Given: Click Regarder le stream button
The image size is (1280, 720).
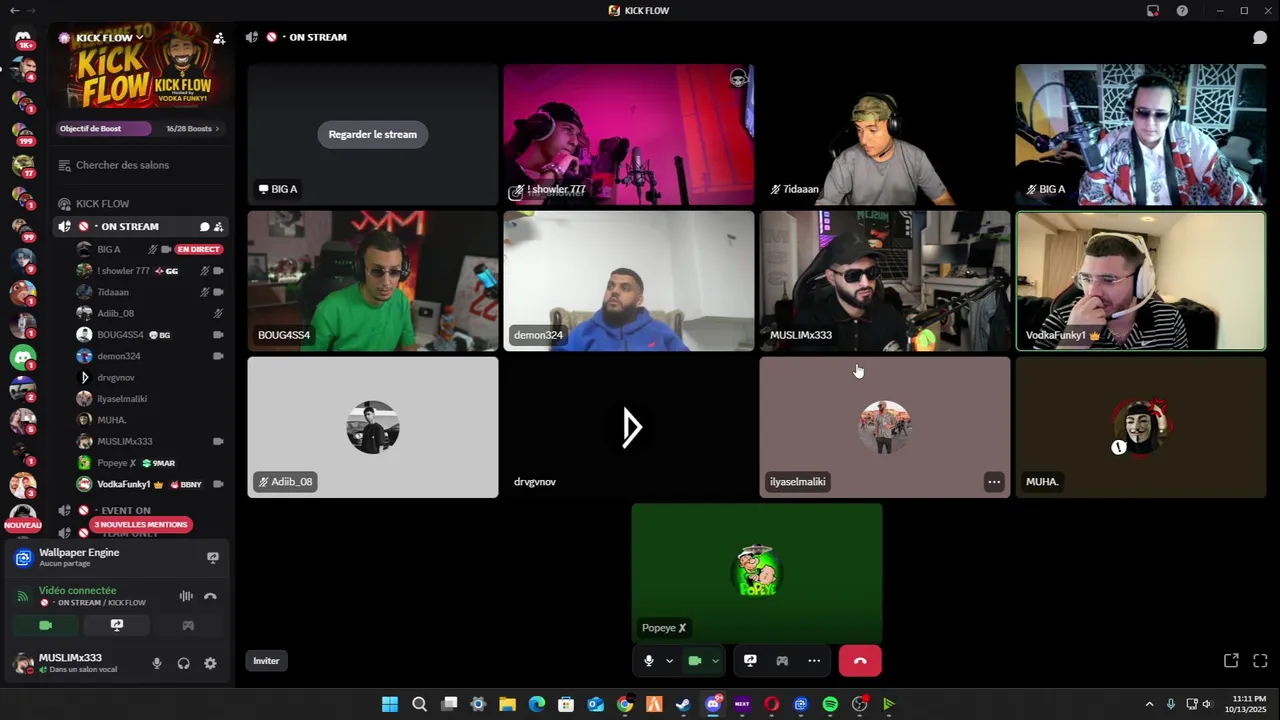Looking at the screenshot, I should click(x=373, y=134).
